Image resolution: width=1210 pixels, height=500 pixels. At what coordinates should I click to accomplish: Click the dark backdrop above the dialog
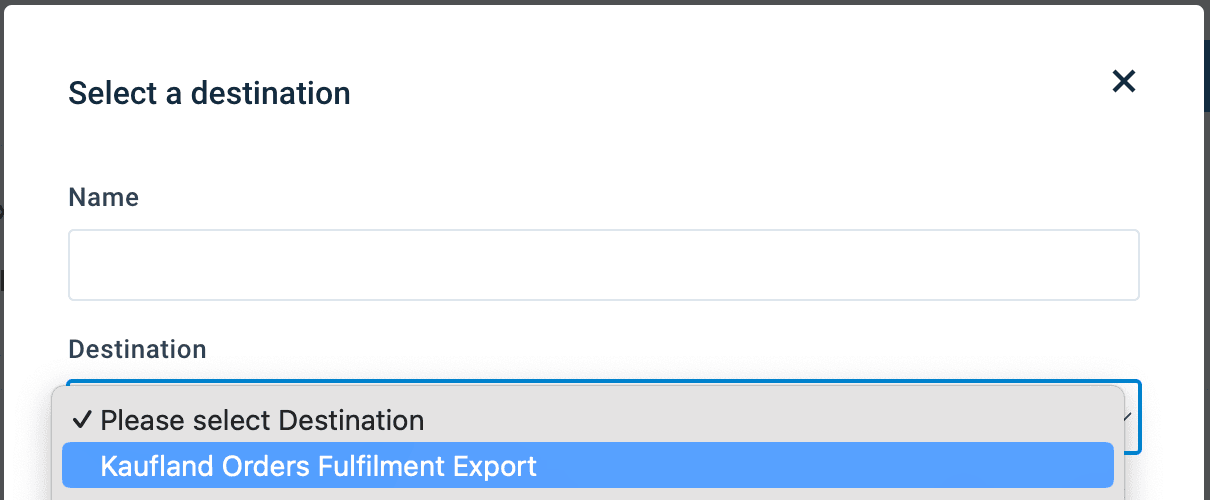pyautogui.click(x=600, y=2)
